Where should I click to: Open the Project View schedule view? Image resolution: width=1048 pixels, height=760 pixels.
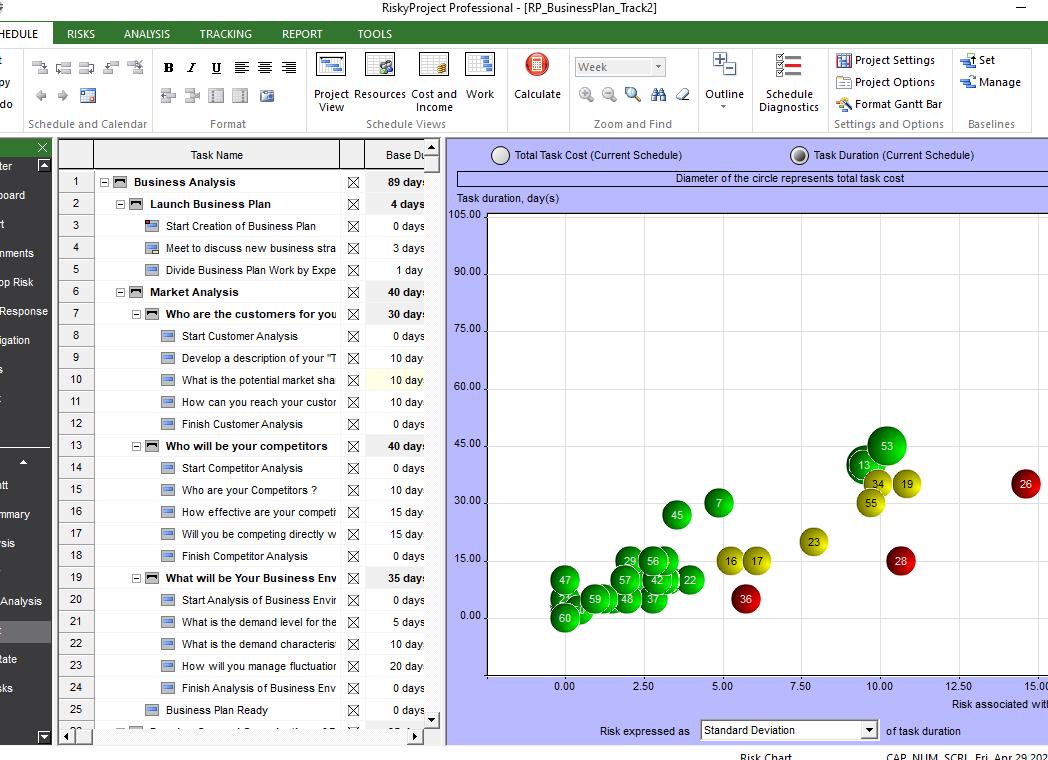click(x=331, y=82)
